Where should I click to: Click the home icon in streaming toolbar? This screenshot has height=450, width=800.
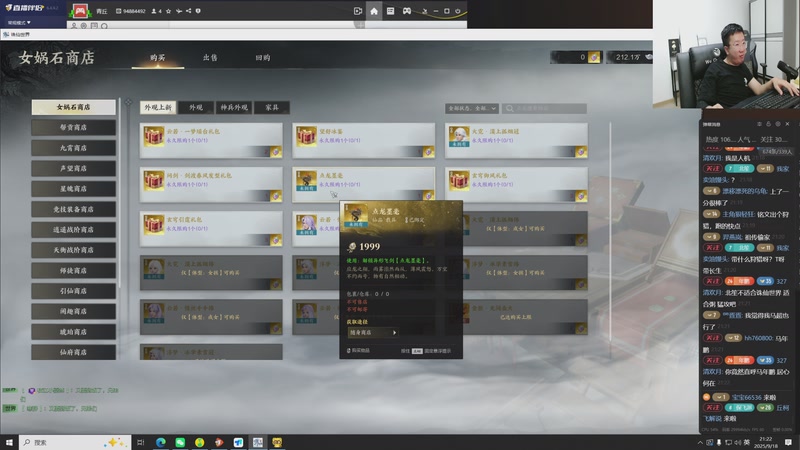(374, 11)
